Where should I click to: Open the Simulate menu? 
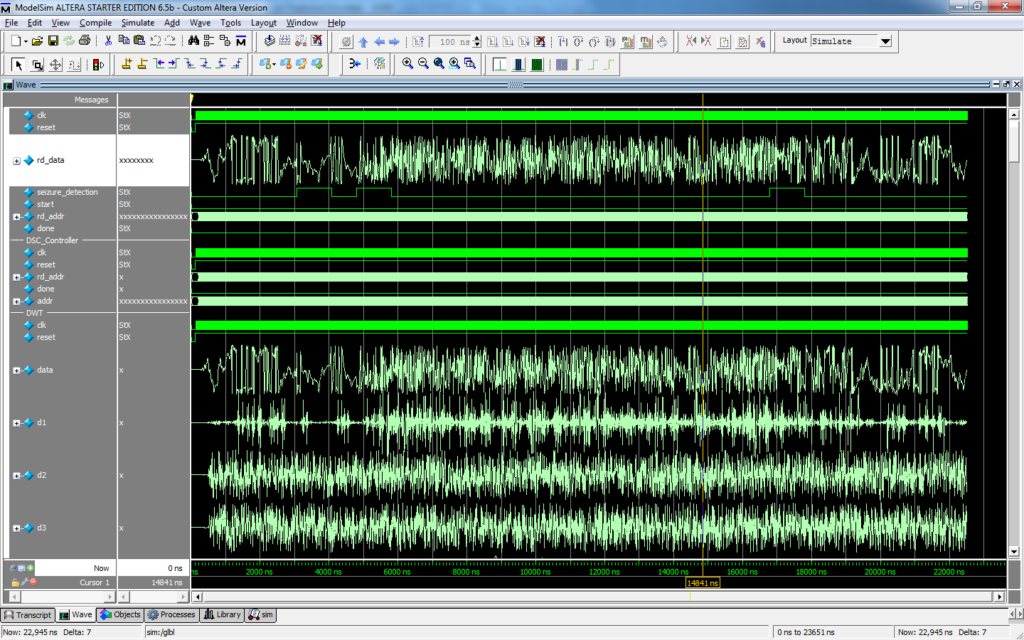pyautogui.click(x=137, y=22)
